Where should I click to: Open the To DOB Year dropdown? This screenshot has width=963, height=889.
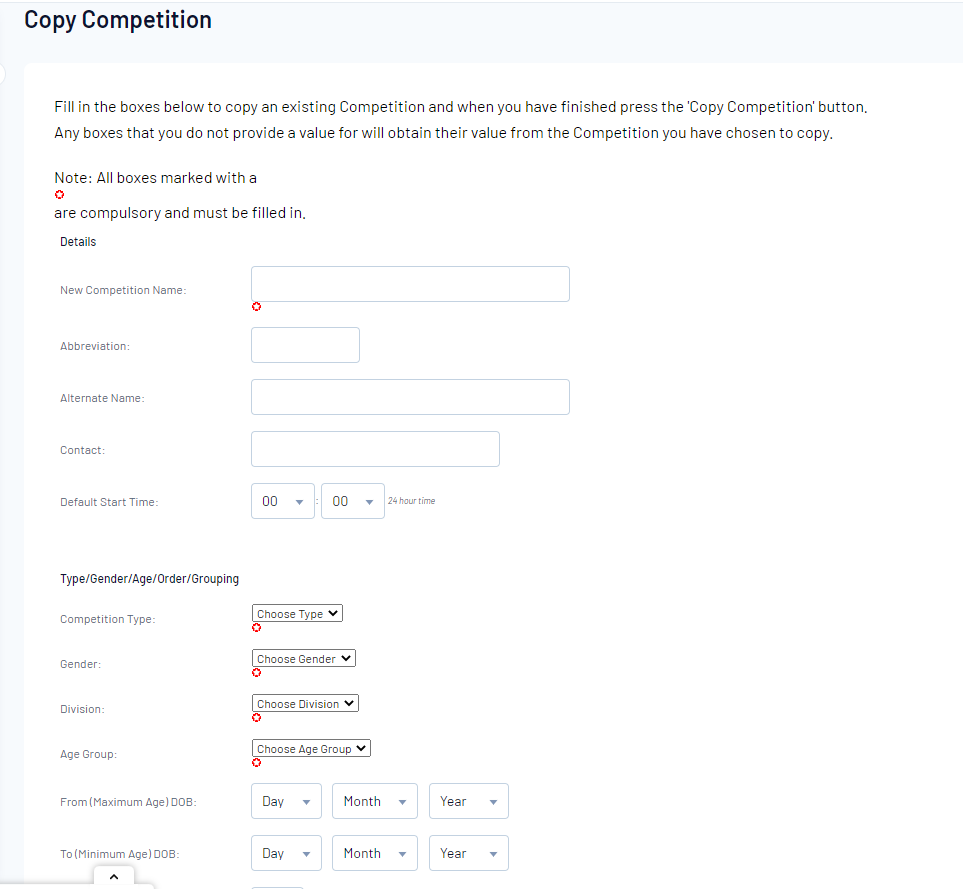point(469,853)
